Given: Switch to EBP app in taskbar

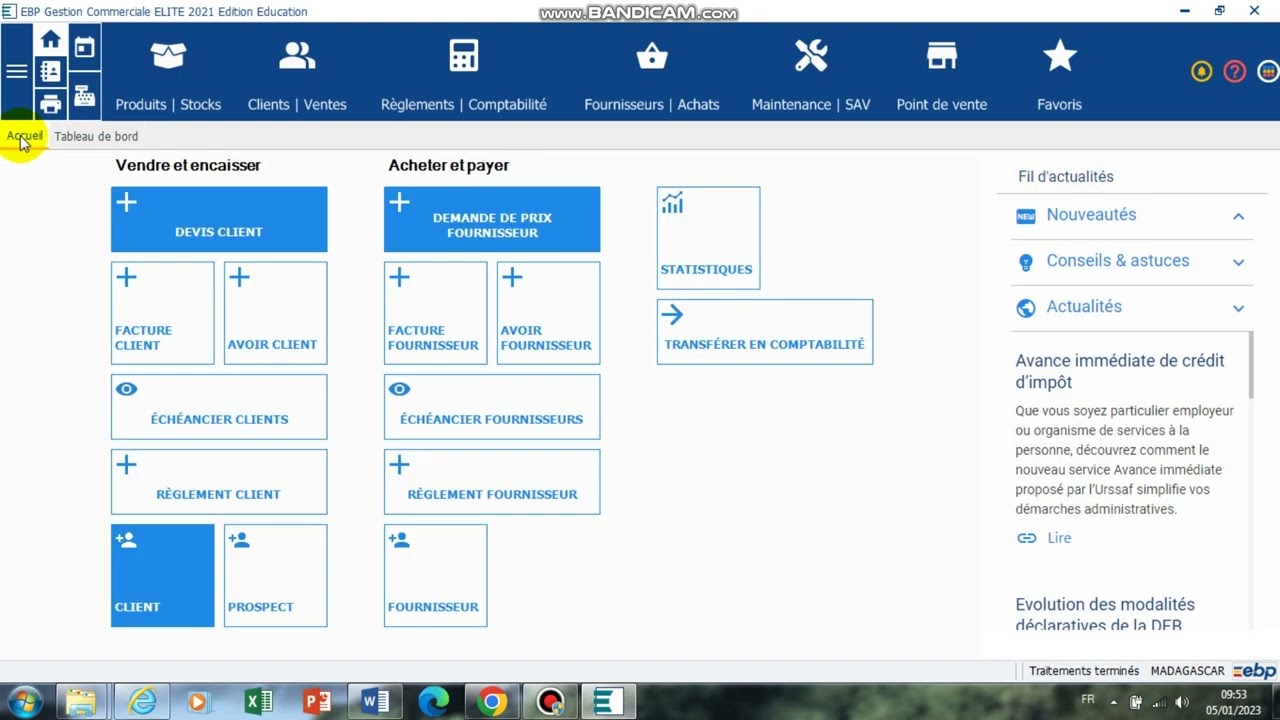Looking at the screenshot, I should (608, 702).
